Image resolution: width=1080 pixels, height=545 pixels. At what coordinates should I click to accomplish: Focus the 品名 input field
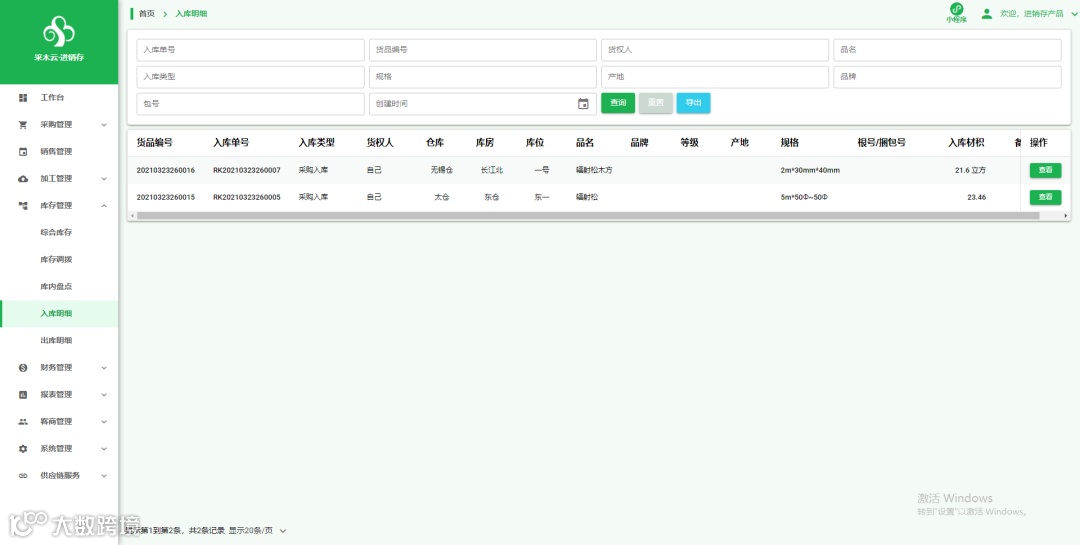[x=947, y=50]
